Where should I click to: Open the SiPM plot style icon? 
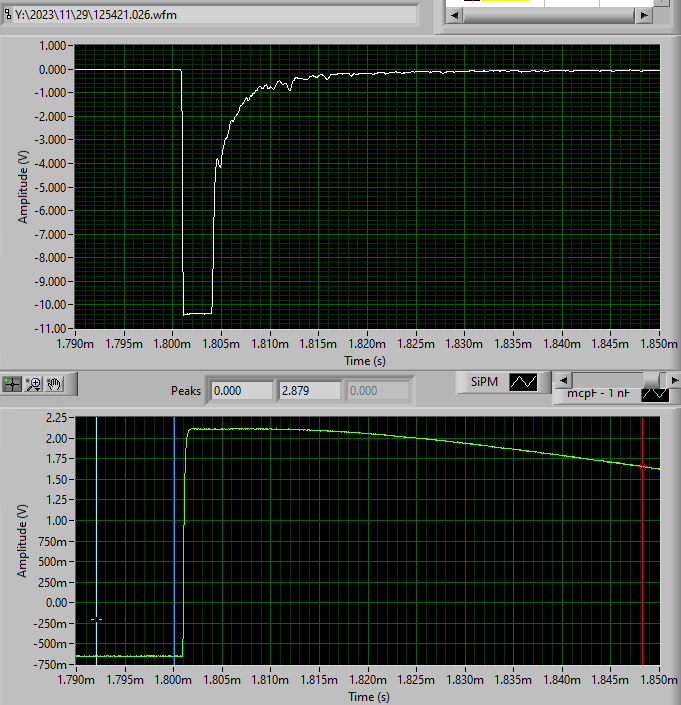pyautogui.click(x=523, y=382)
